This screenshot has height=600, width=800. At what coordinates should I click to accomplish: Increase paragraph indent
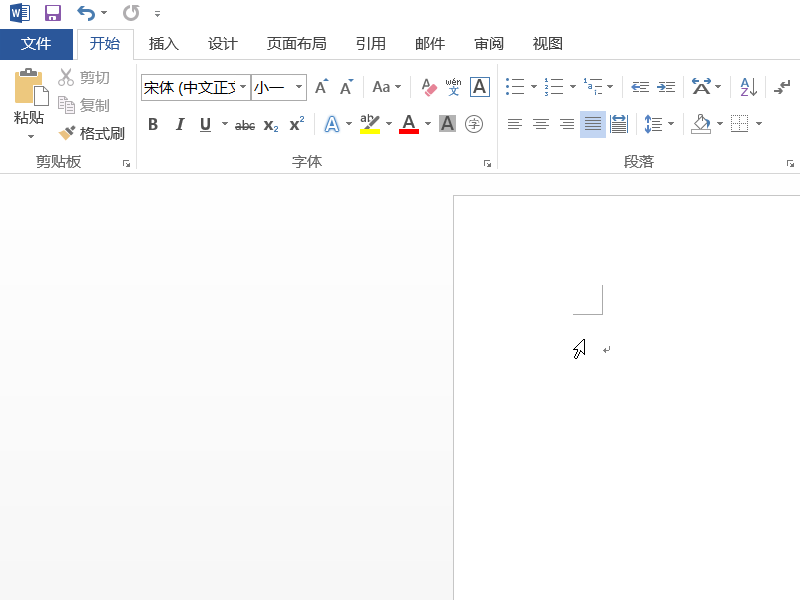pyautogui.click(x=666, y=87)
